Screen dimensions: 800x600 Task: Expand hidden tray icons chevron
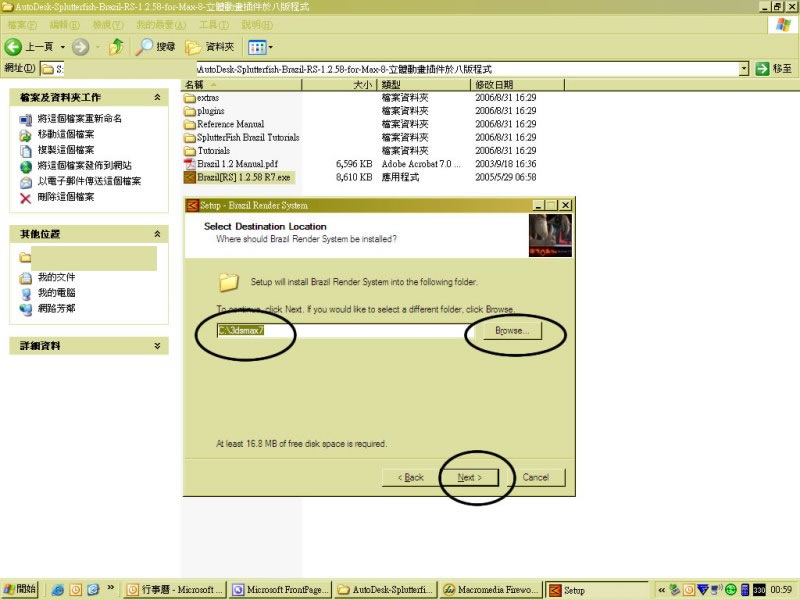661,590
